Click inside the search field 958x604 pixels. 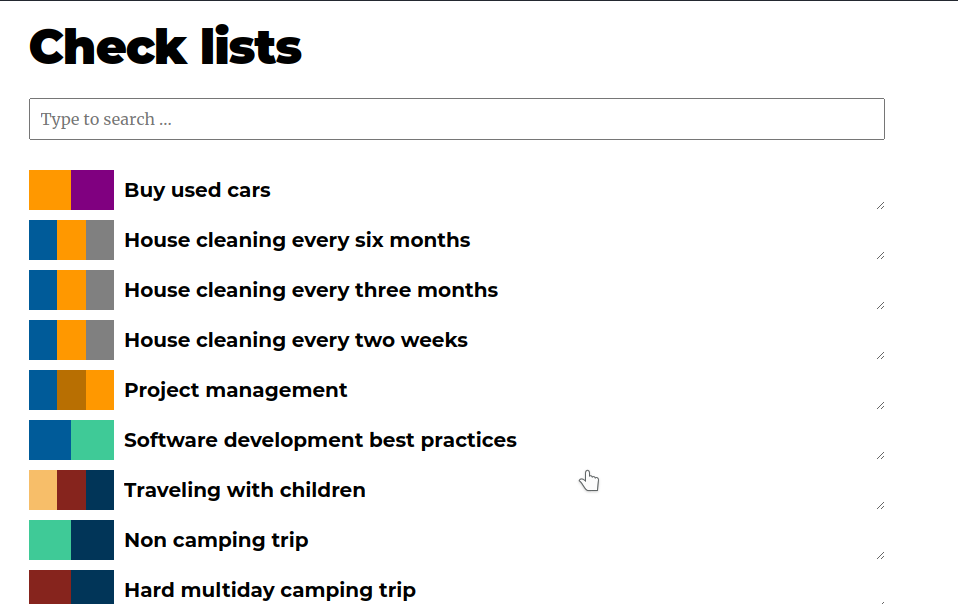click(x=457, y=119)
